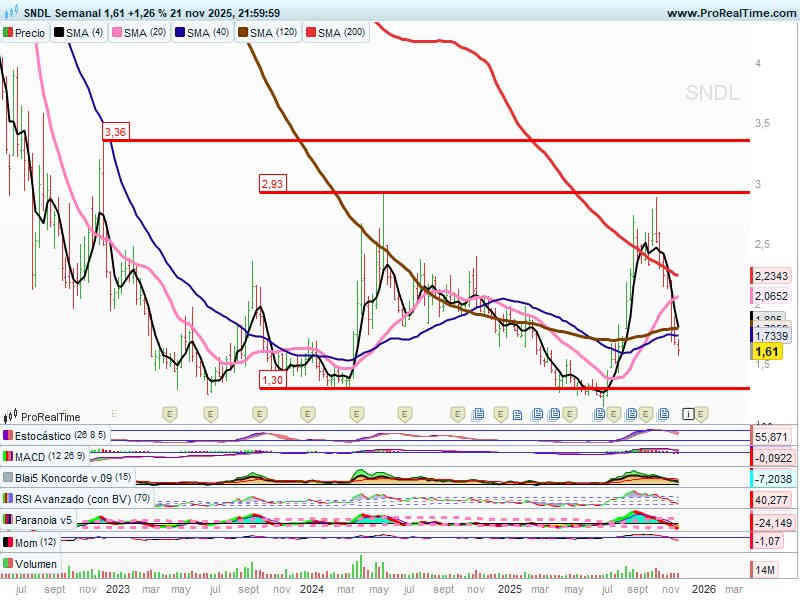The image size is (800, 600).
Task: Click the info 'i' marker on timeline
Action: [688, 413]
